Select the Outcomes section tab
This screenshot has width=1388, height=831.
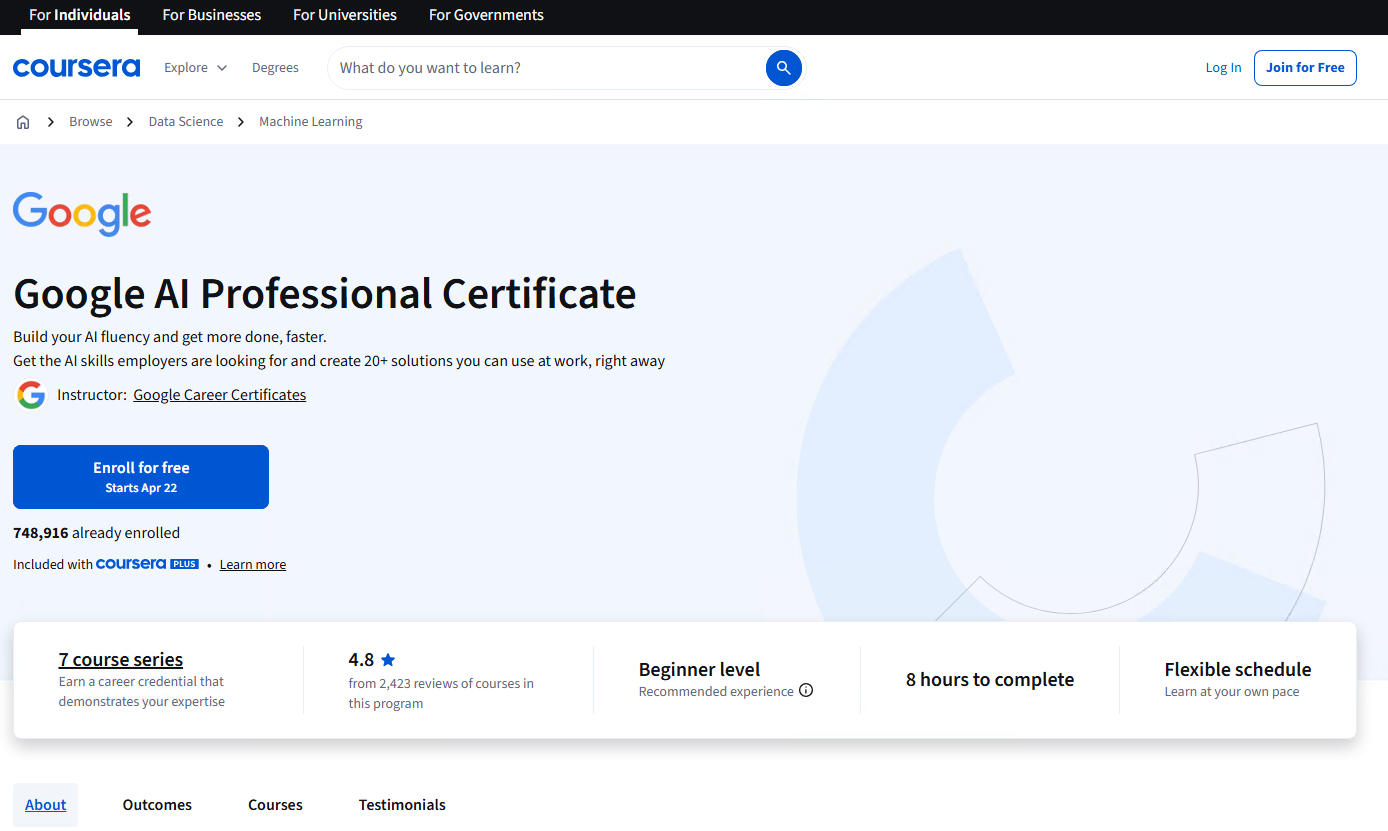click(x=157, y=805)
